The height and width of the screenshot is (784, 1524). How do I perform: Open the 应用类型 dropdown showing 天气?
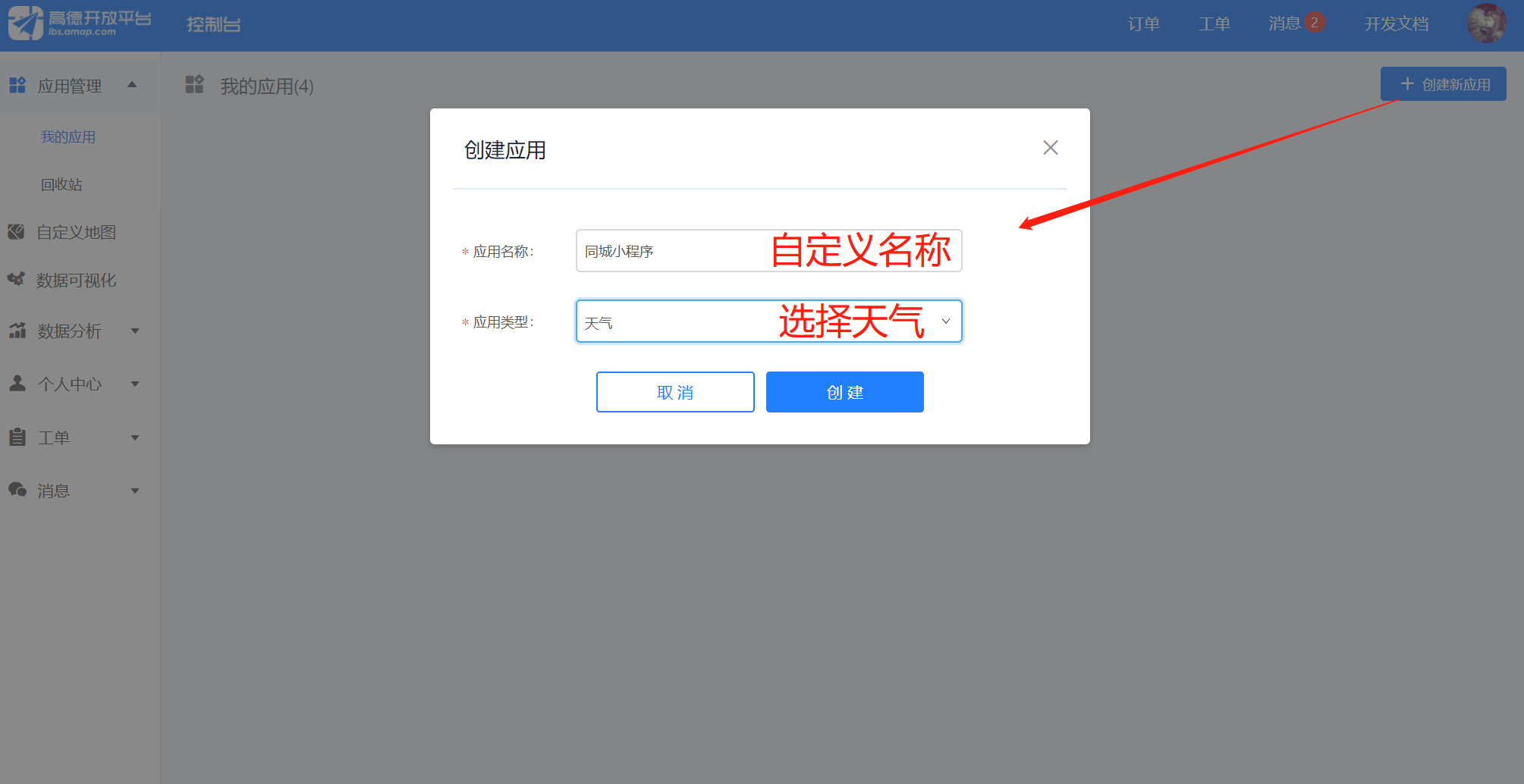(x=769, y=321)
